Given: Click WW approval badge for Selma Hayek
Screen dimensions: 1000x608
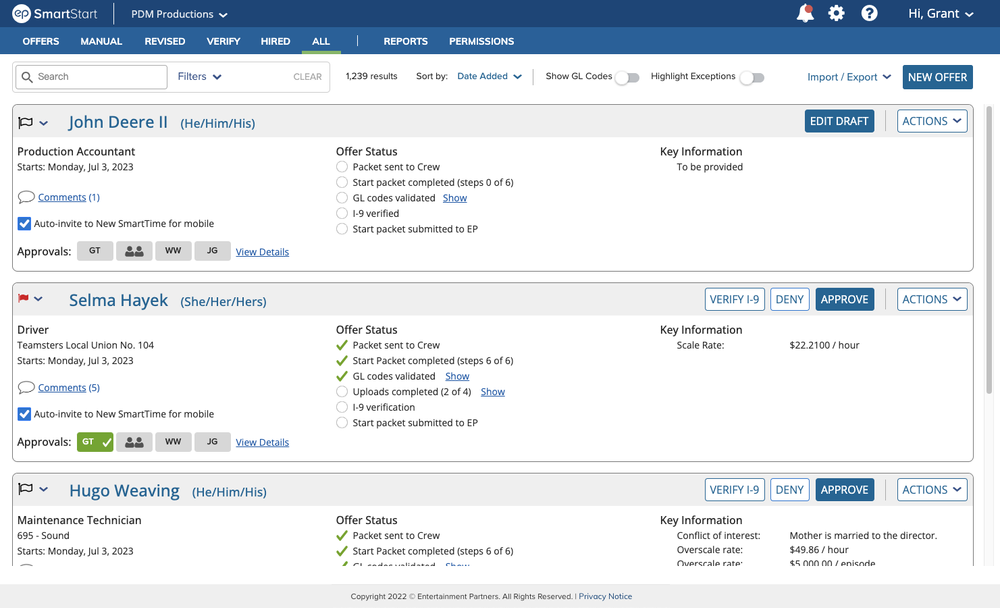Looking at the screenshot, I should tap(173, 441).
